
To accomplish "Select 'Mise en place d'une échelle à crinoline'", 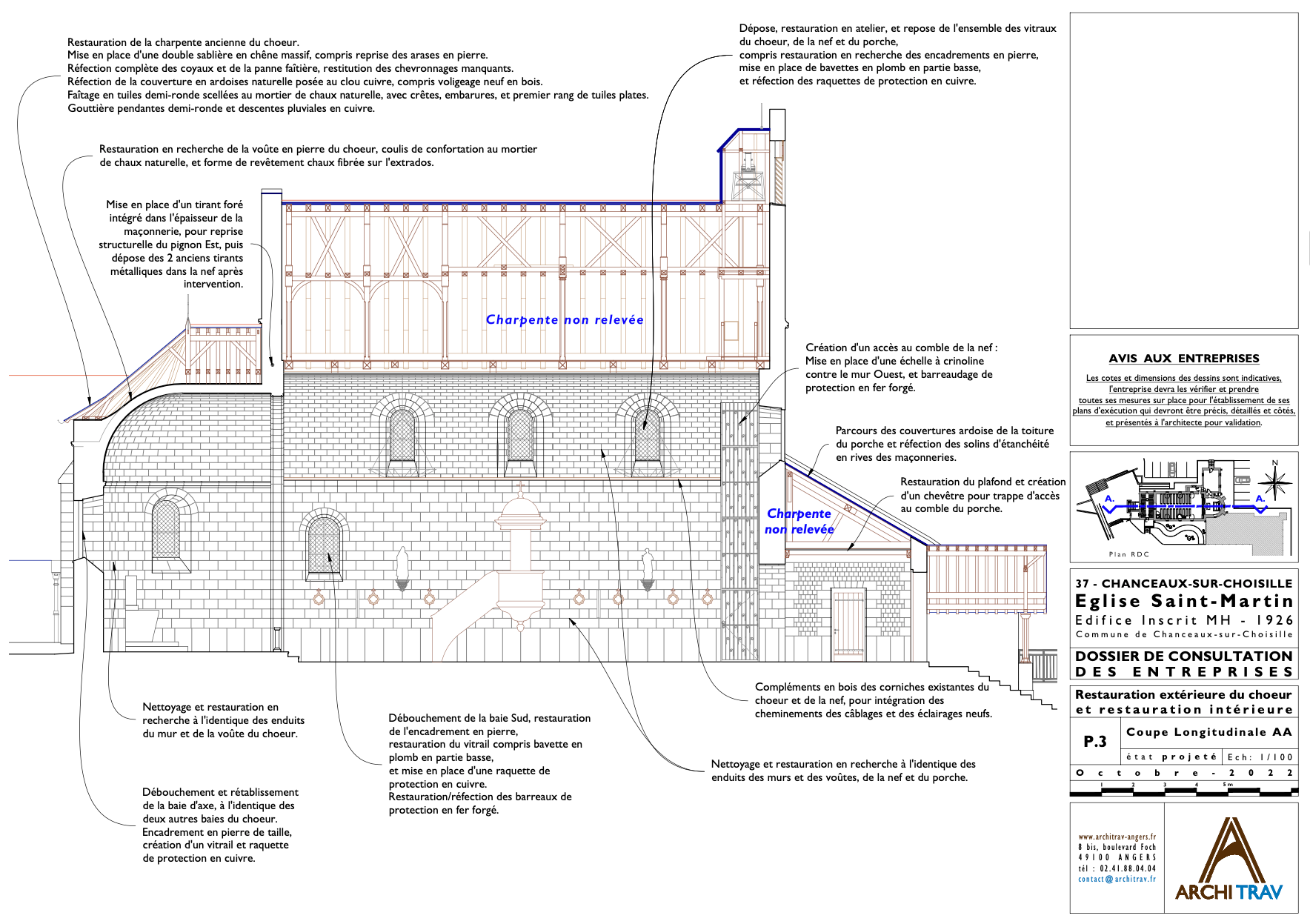I will tap(895, 361).
